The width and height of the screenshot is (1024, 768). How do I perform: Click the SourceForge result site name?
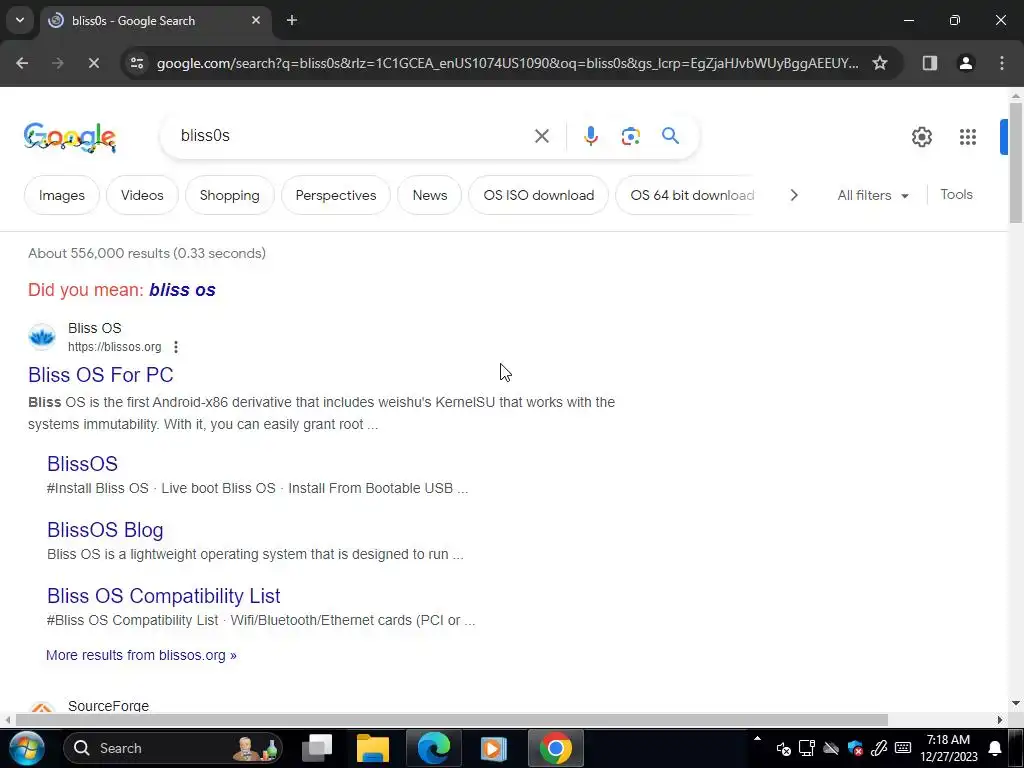tap(108, 706)
